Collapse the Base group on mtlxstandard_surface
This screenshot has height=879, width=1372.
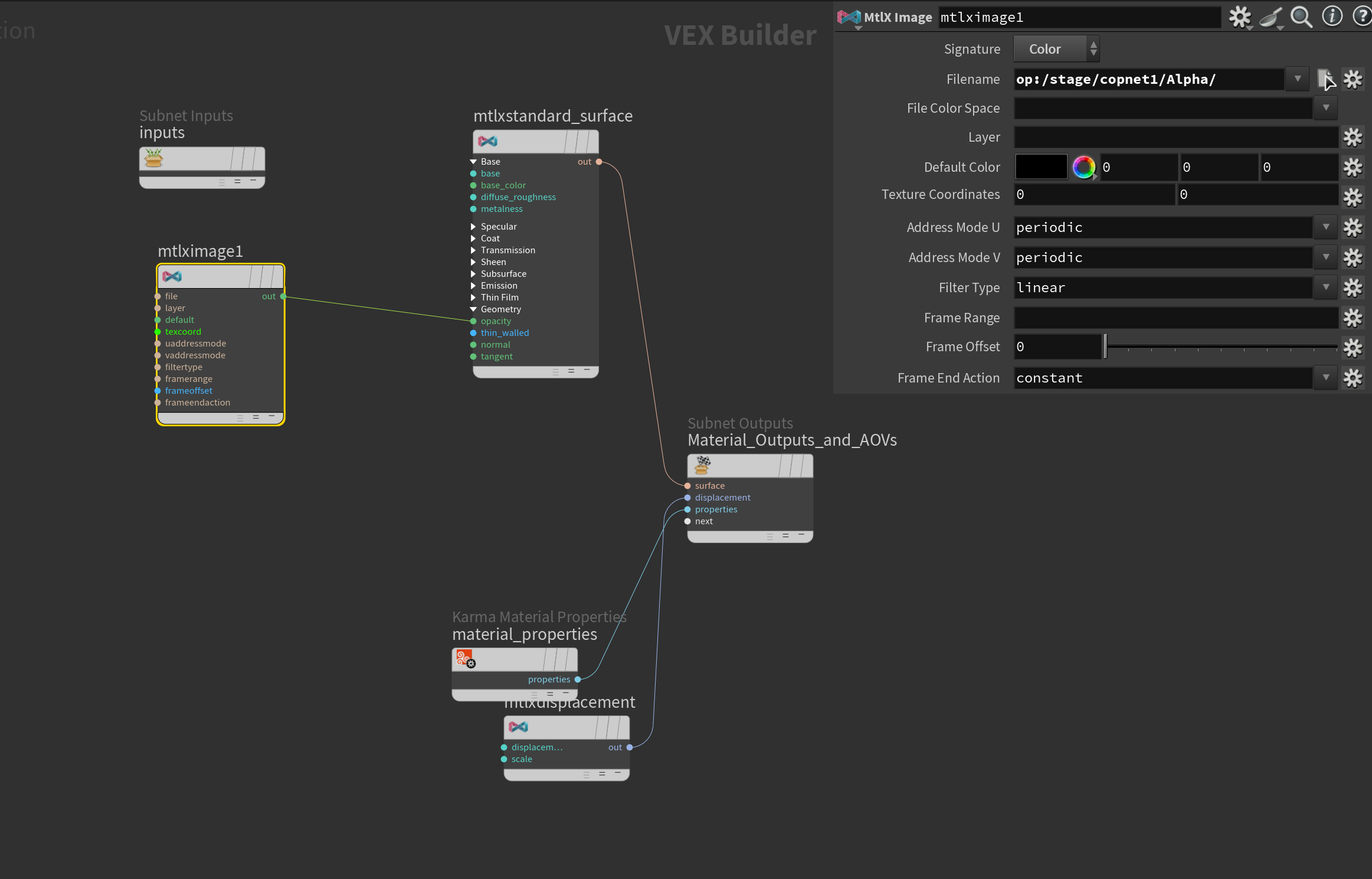(473, 162)
